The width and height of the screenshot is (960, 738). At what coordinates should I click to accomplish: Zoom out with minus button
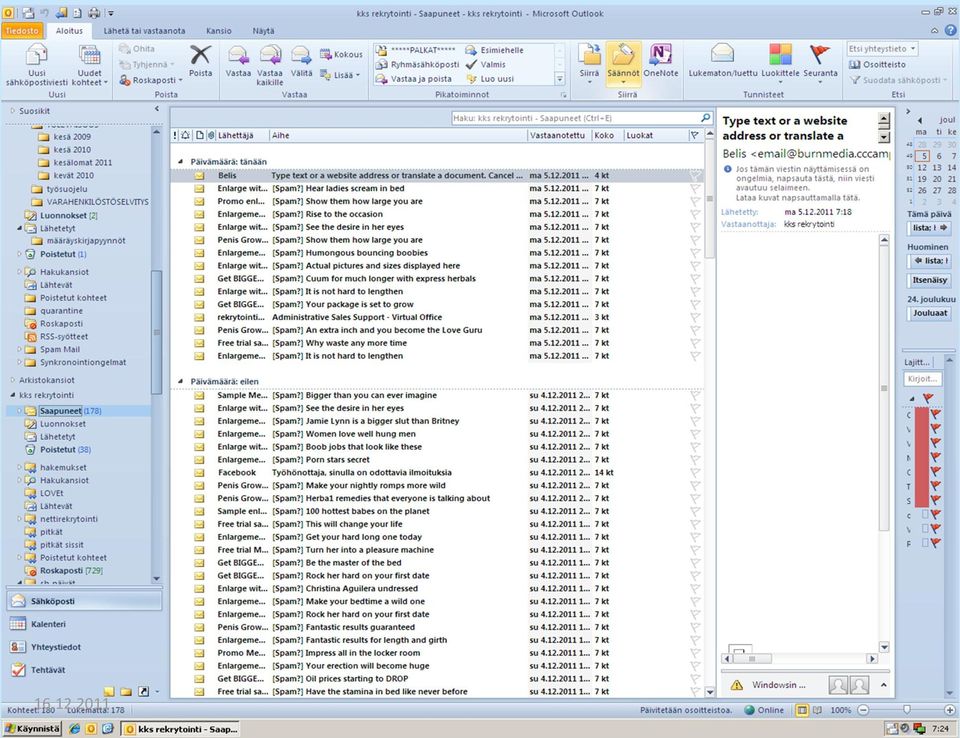[863, 710]
